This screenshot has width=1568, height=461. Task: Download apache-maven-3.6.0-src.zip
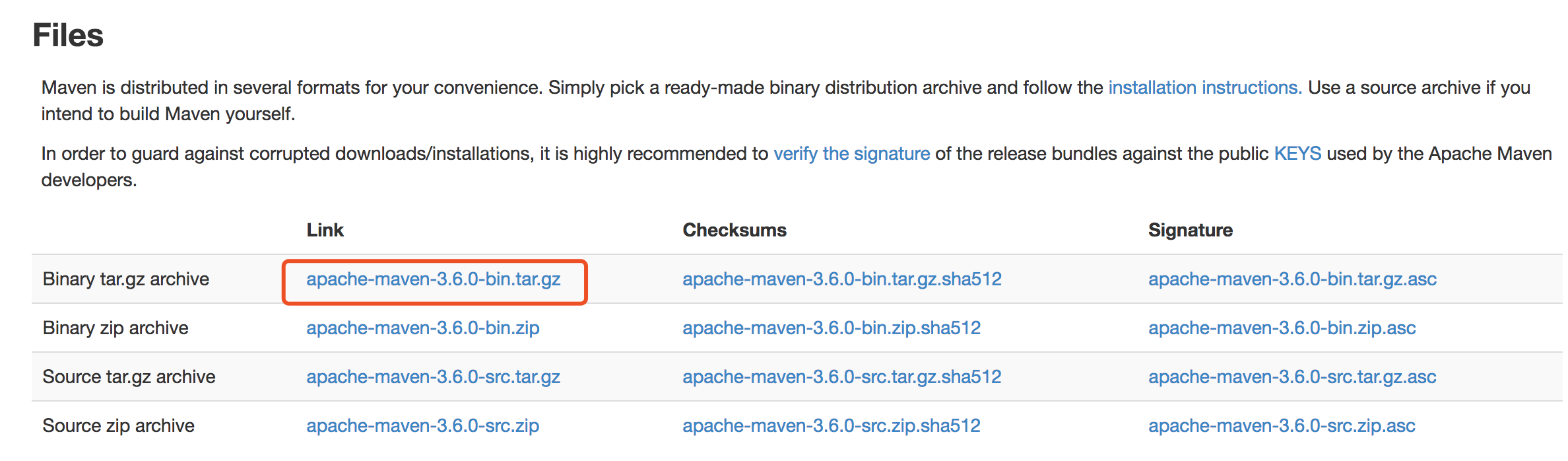(x=422, y=426)
